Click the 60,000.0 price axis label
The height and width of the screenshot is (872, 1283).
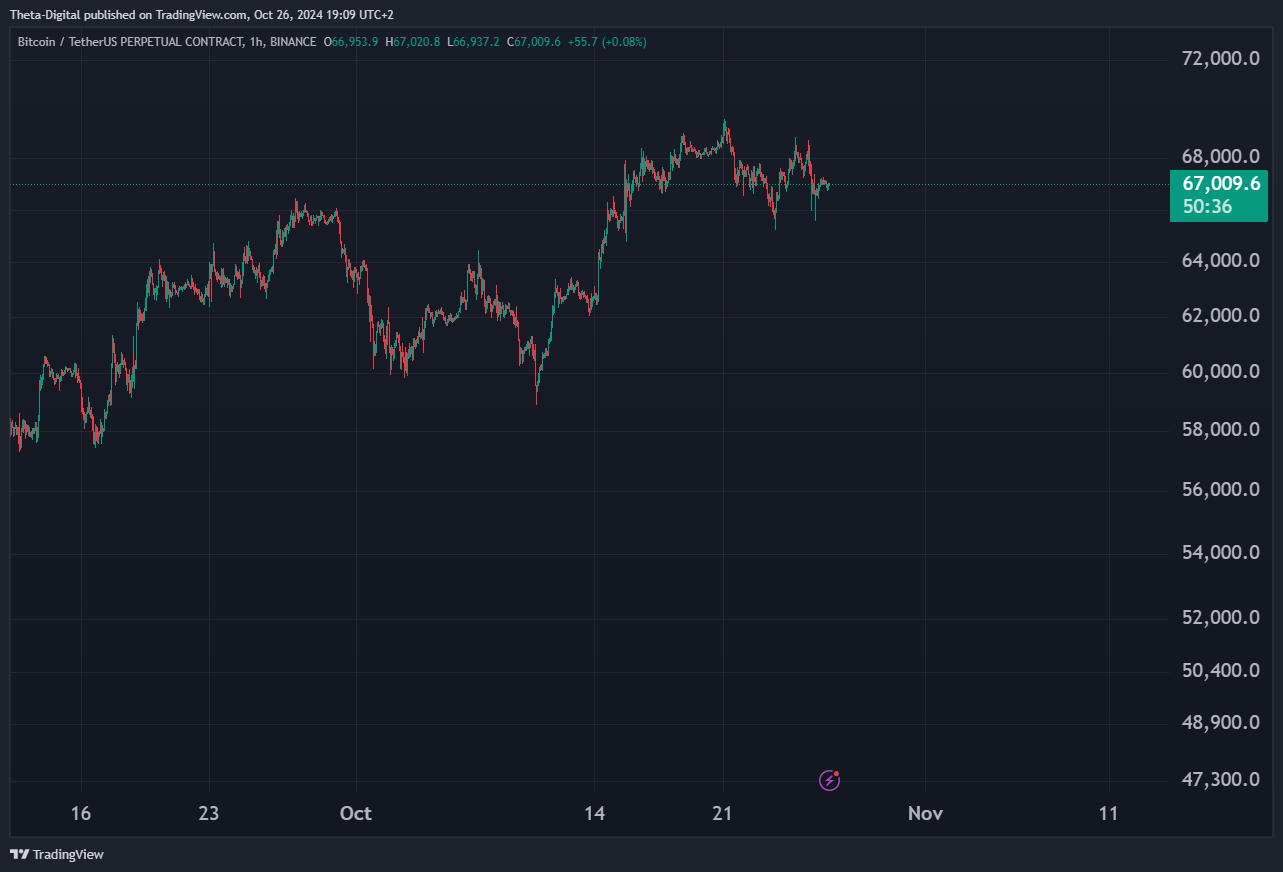pyautogui.click(x=1220, y=372)
